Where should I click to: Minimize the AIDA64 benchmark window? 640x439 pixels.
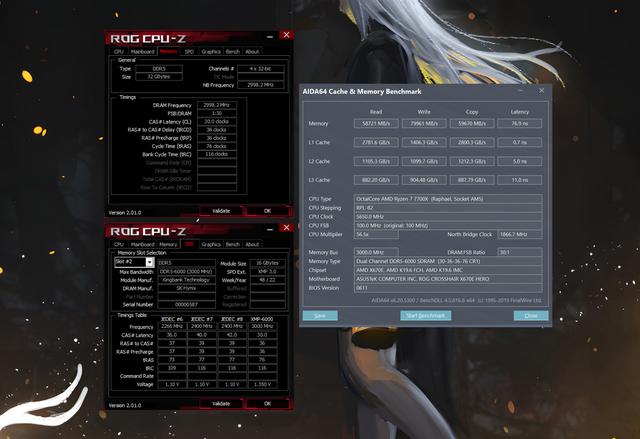point(521,91)
